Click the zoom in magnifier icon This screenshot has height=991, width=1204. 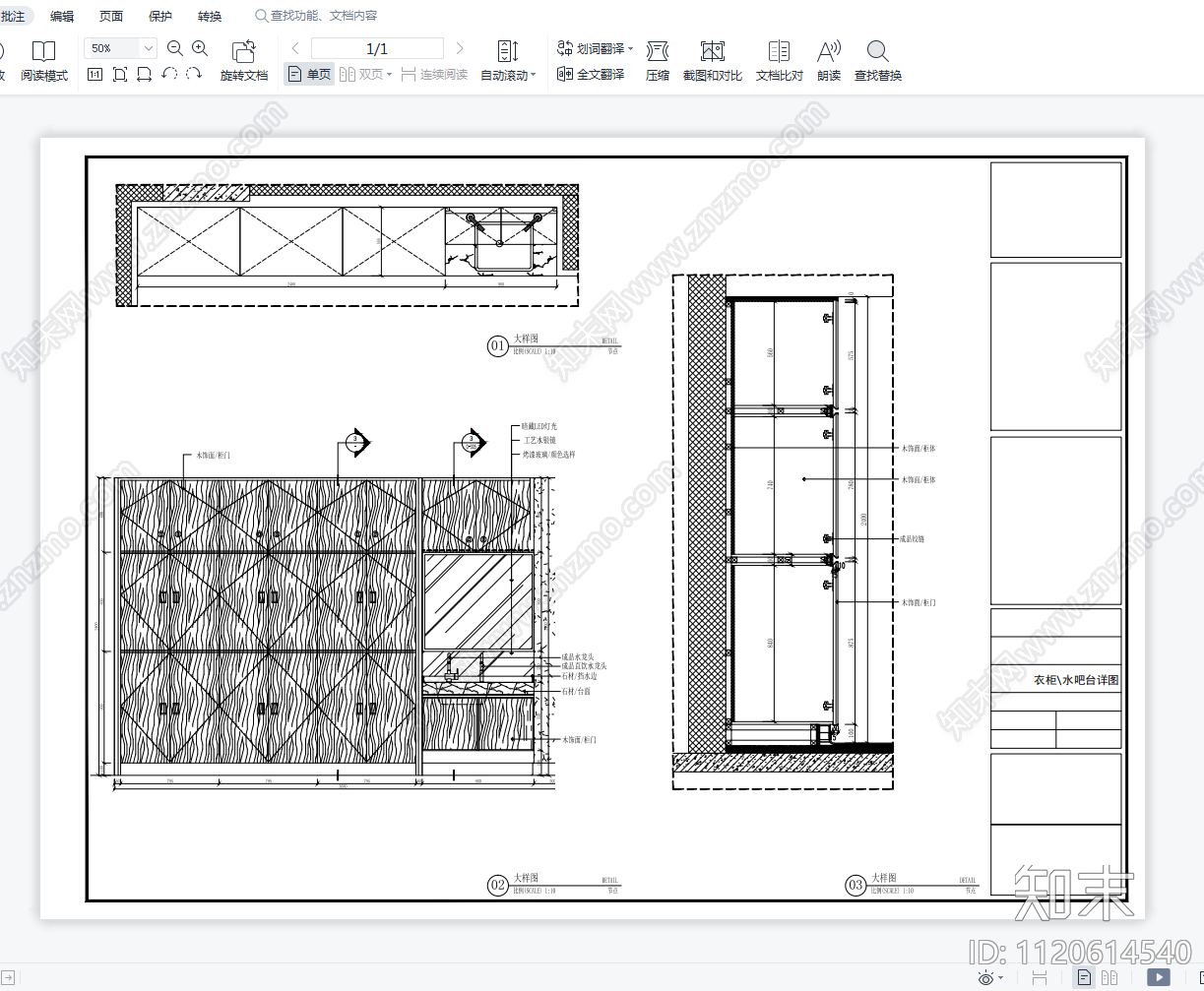pos(200,48)
